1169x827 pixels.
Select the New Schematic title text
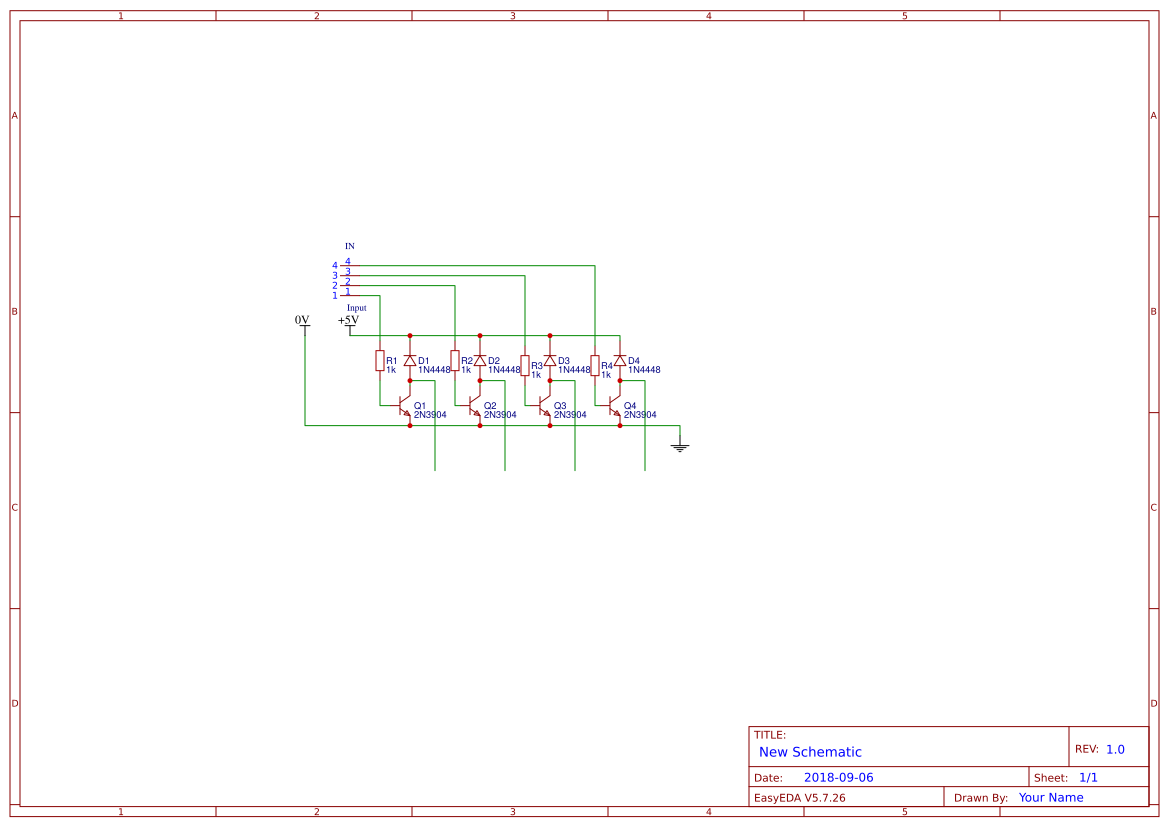pos(808,752)
